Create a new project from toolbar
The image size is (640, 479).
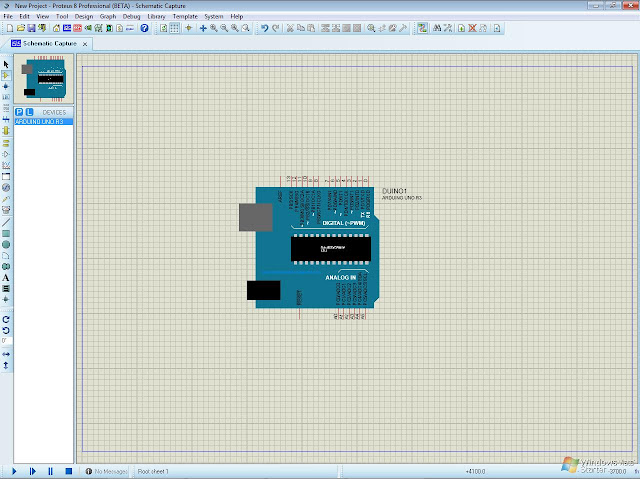coord(10,28)
